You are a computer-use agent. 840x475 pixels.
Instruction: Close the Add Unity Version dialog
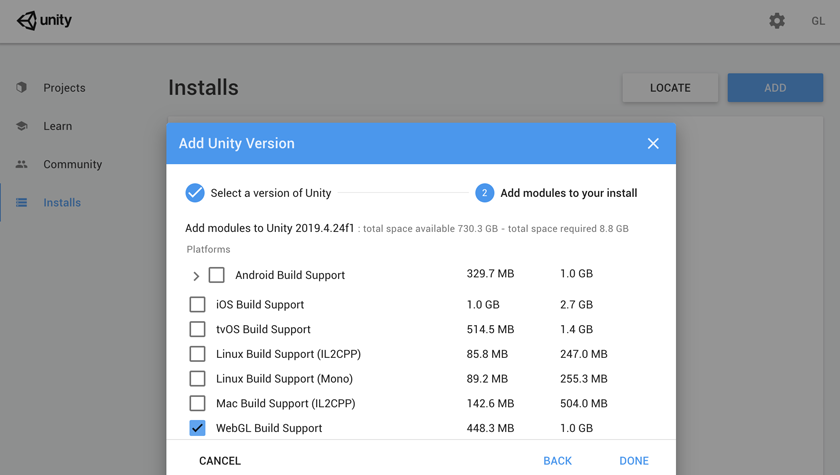tap(653, 144)
